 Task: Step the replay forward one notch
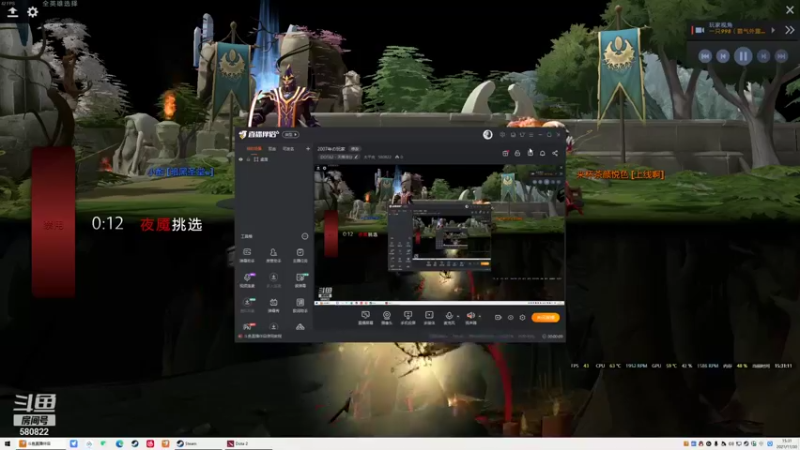pos(763,56)
